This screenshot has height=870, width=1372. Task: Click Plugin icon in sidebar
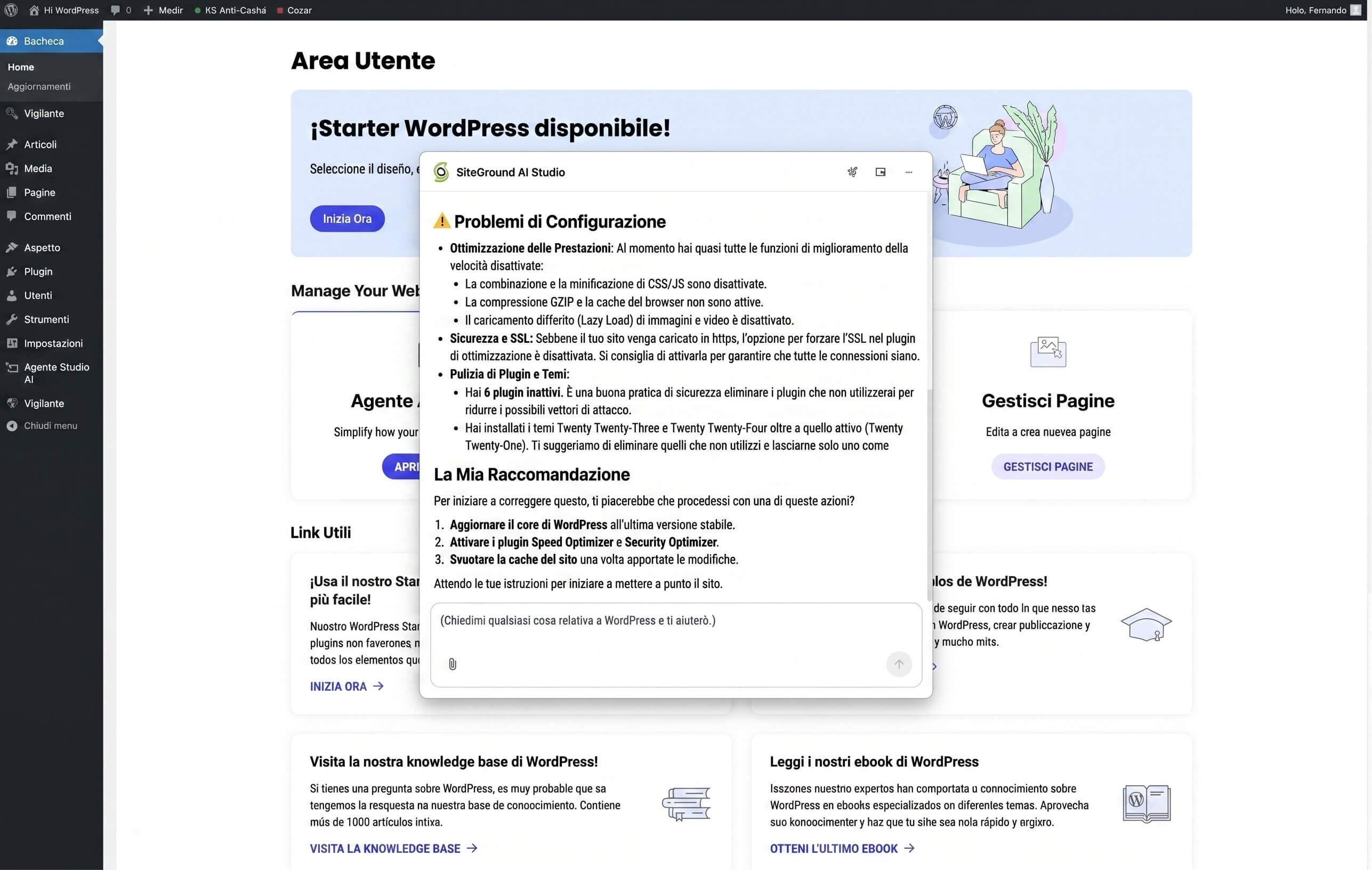click(x=12, y=272)
